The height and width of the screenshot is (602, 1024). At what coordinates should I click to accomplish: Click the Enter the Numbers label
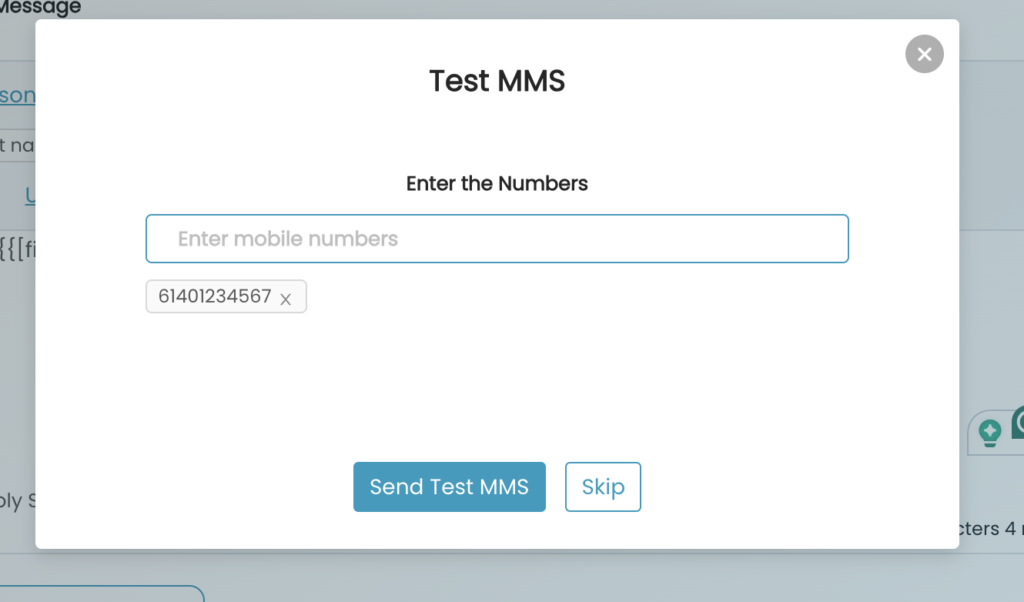(x=497, y=183)
